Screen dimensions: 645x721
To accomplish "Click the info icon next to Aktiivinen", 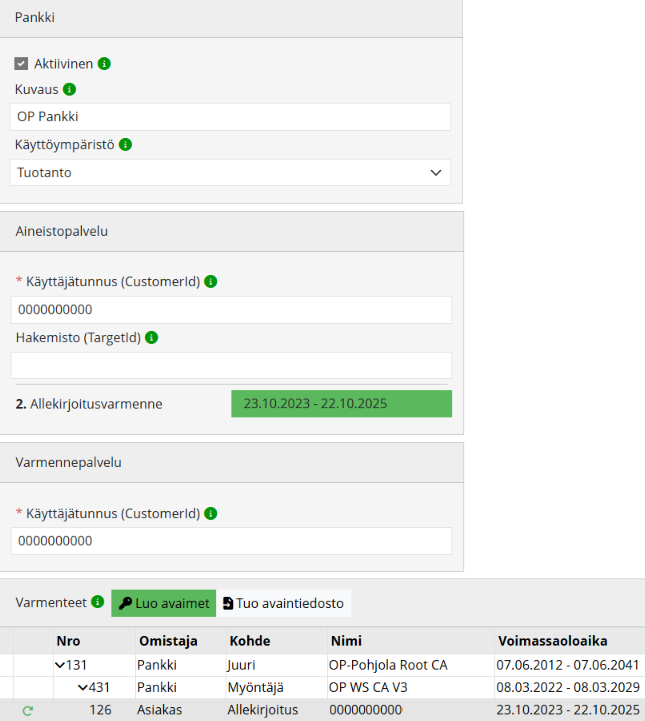I will click(x=104, y=63).
